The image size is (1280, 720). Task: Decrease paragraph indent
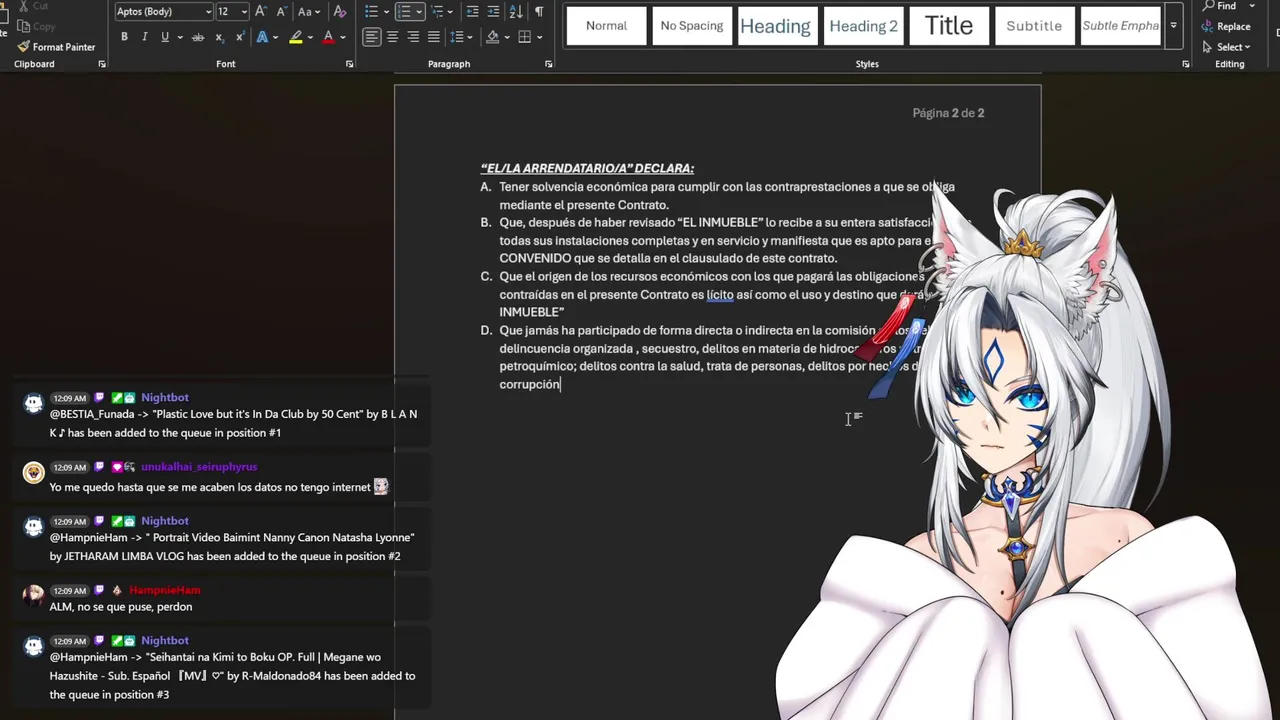[x=472, y=11]
